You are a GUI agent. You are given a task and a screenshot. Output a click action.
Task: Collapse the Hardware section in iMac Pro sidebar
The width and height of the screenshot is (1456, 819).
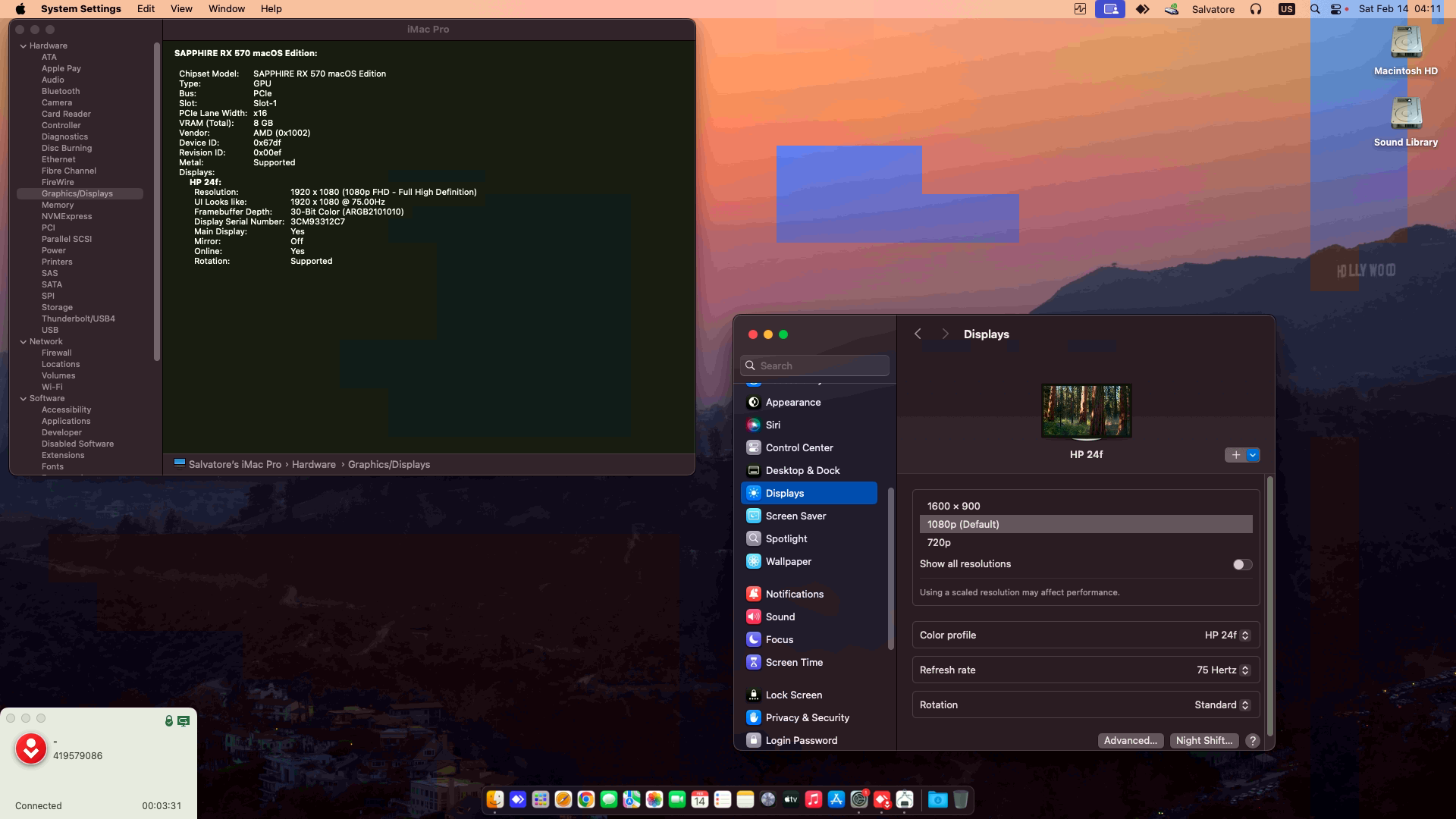(x=24, y=46)
